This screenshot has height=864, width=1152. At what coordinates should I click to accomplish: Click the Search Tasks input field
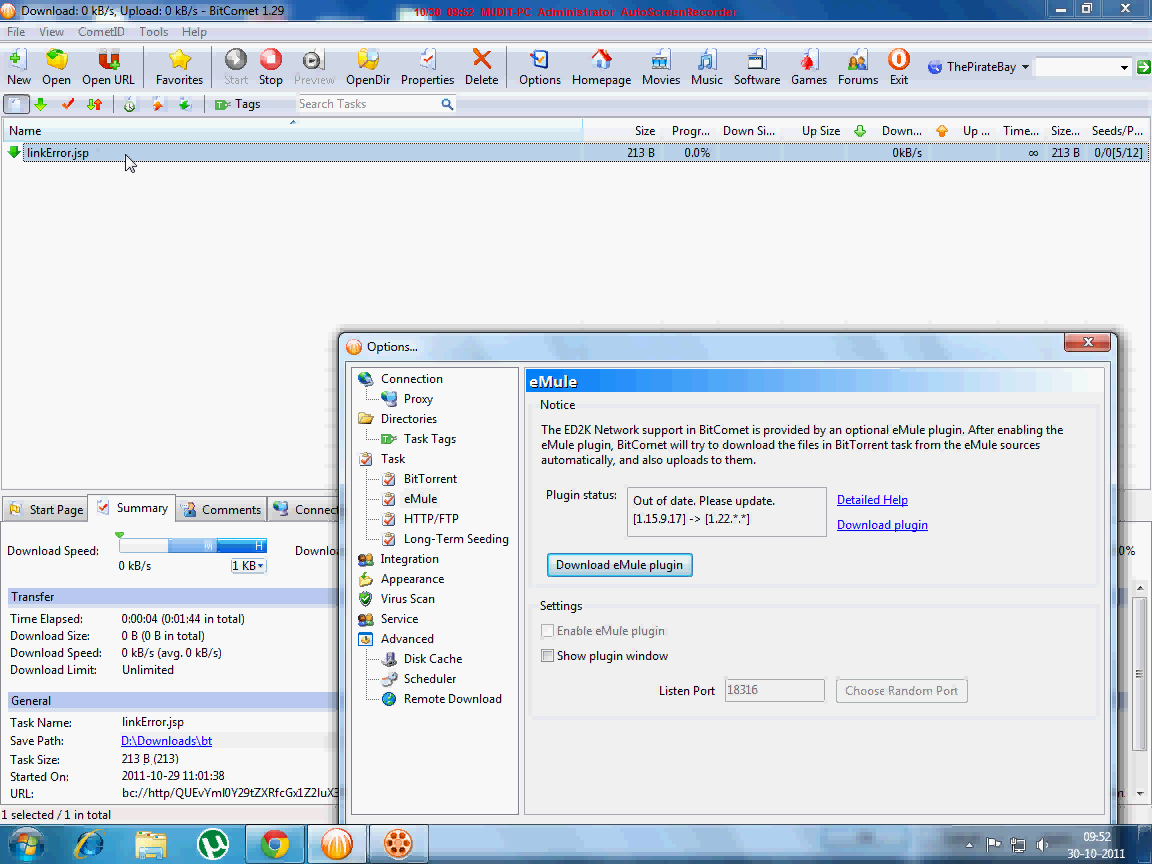click(368, 104)
